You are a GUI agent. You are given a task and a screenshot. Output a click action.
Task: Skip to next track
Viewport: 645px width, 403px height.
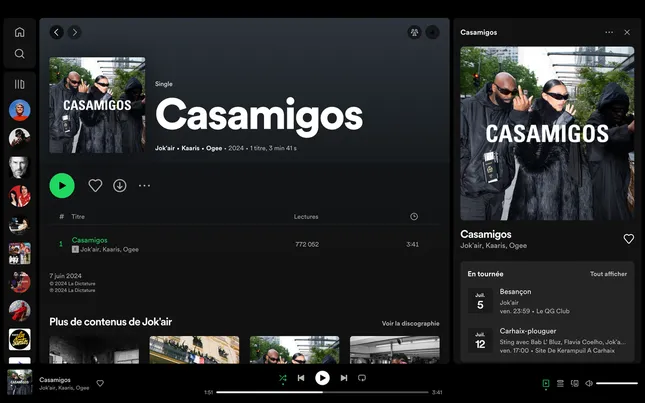(x=344, y=378)
